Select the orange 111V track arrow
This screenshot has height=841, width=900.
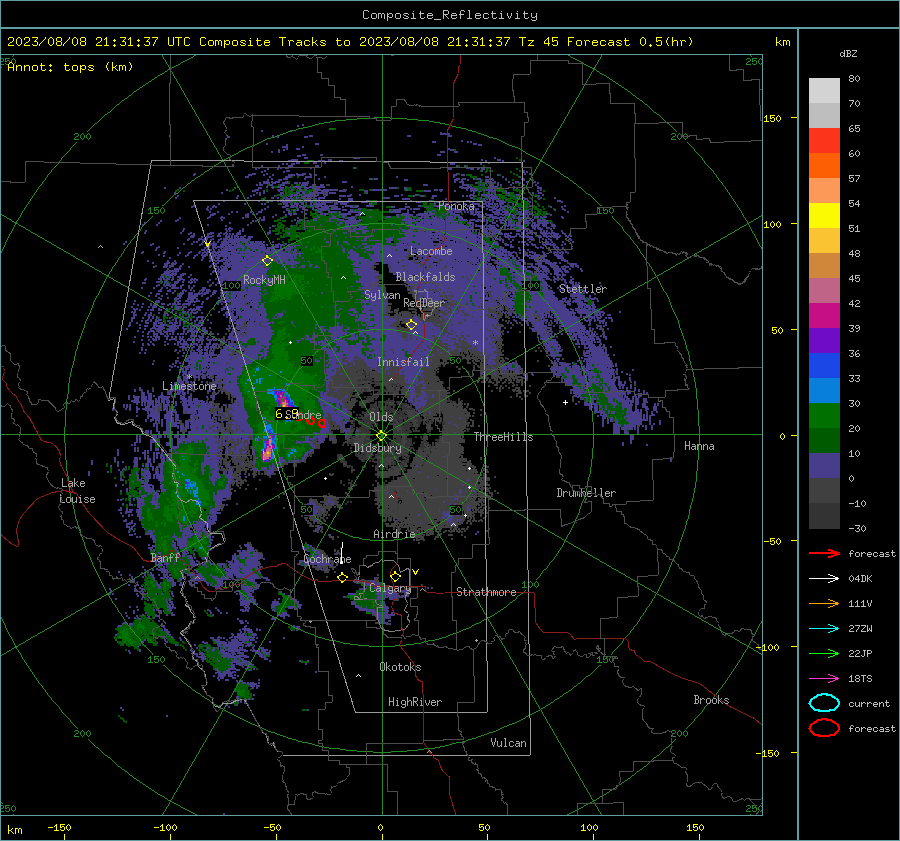coord(824,603)
